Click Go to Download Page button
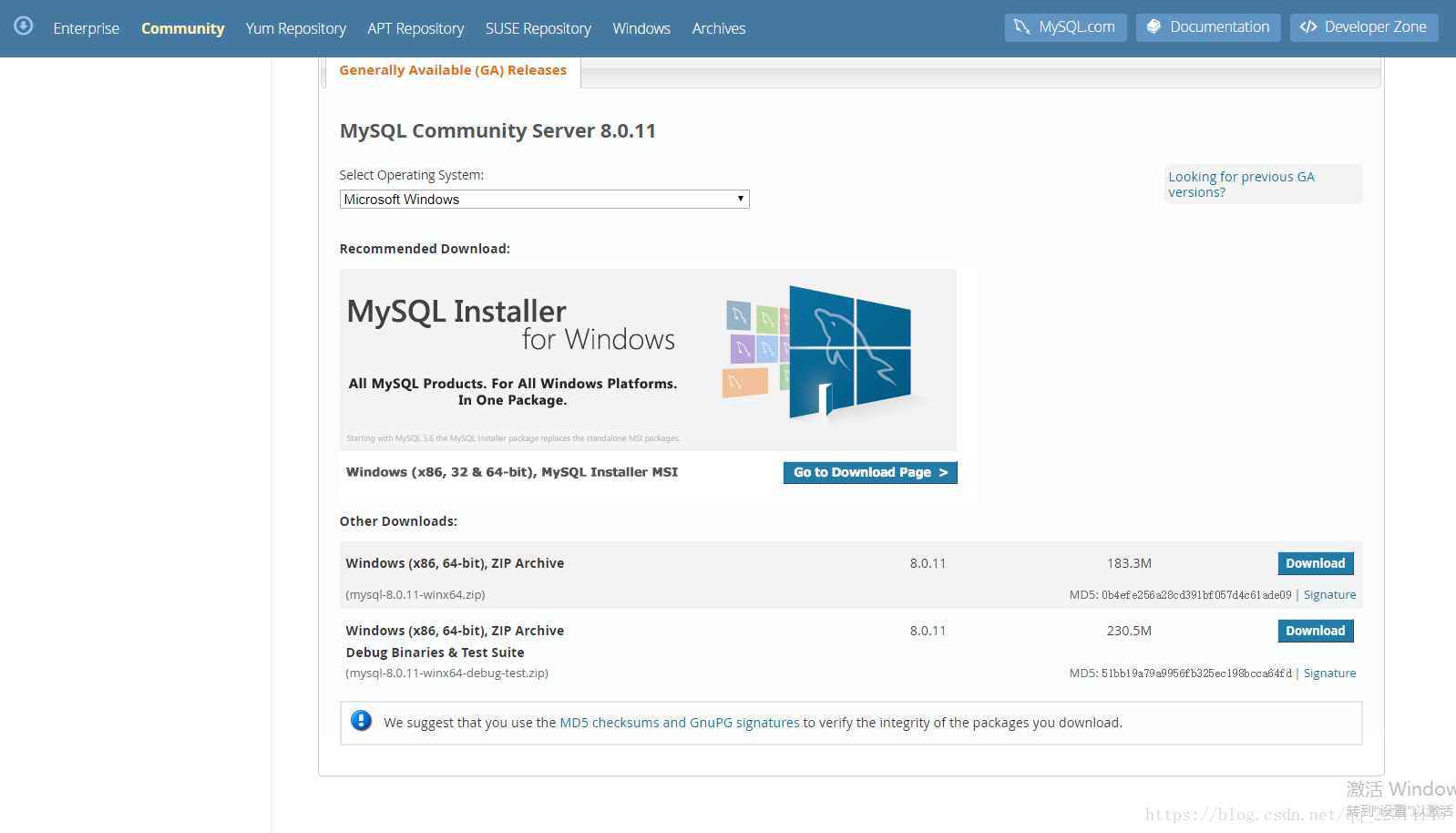 pyautogui.click(x=870, y=472)
